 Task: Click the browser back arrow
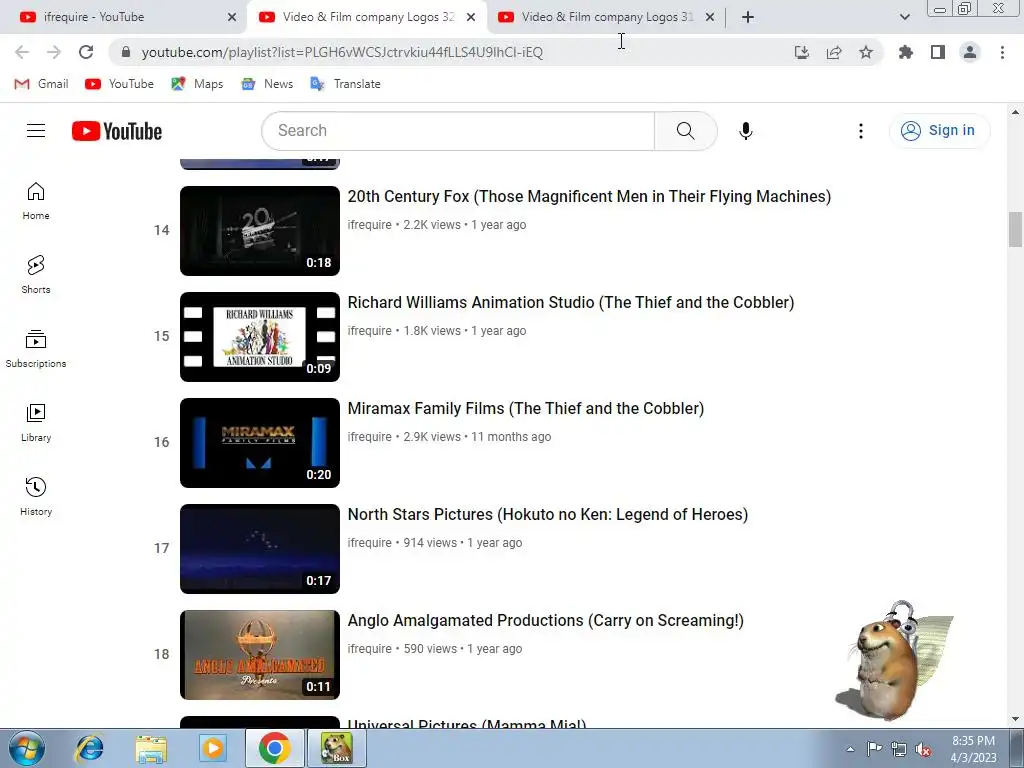(x=22, y=52)
